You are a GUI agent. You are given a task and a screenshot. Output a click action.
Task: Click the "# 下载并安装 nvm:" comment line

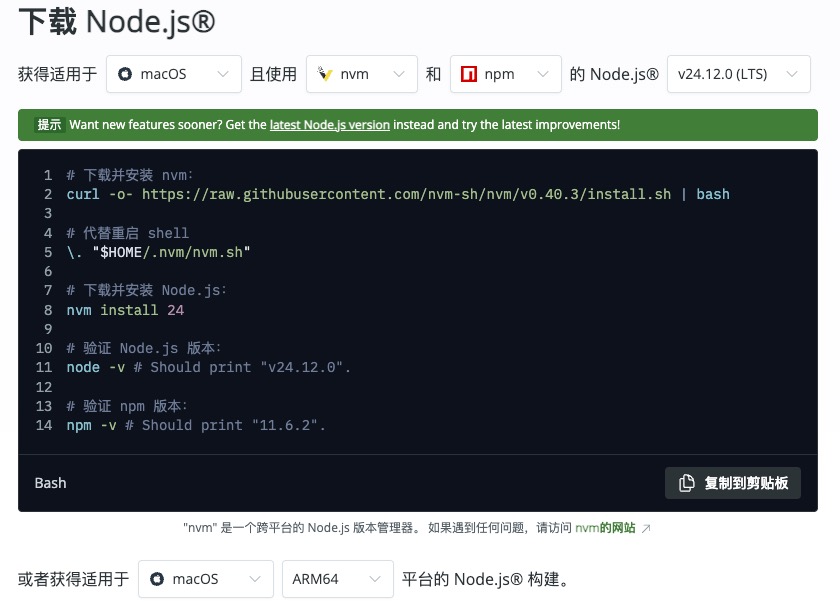point(130,175)
